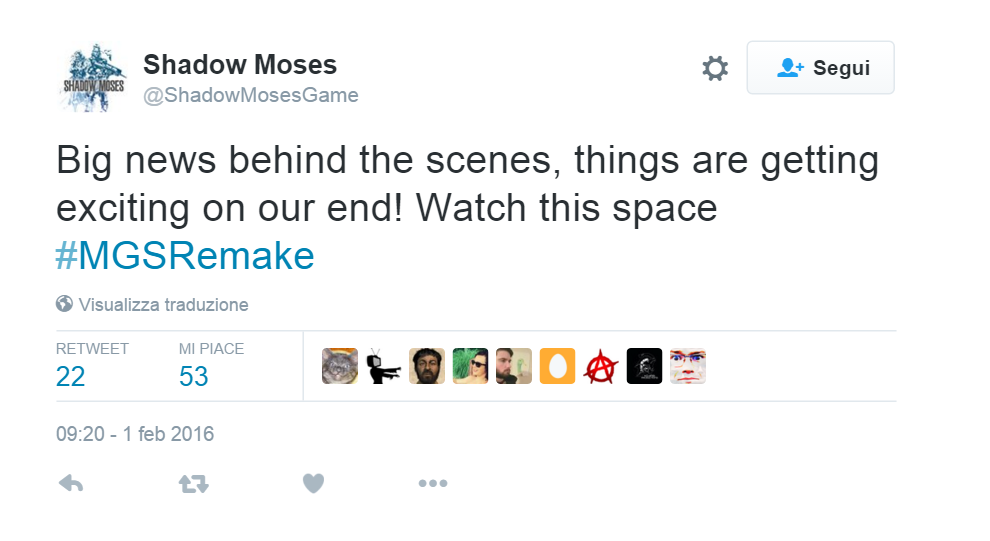The width and height of the screenshot is (990, 541).
Task: Click the Segui follow button
Action: pos(820,68)
